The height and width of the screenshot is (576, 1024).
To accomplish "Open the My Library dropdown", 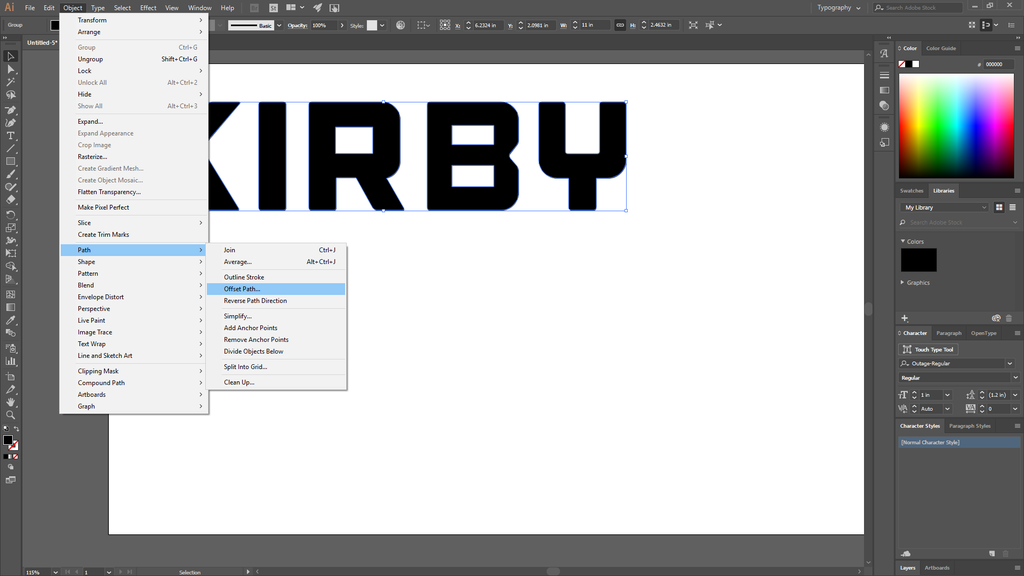I will point(944,207).
